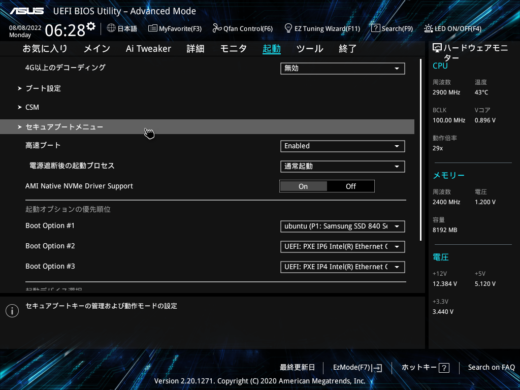Set AMI Native NVMe Driver Support Off
The image size is (520, 390).
click(x=351, y=186)
